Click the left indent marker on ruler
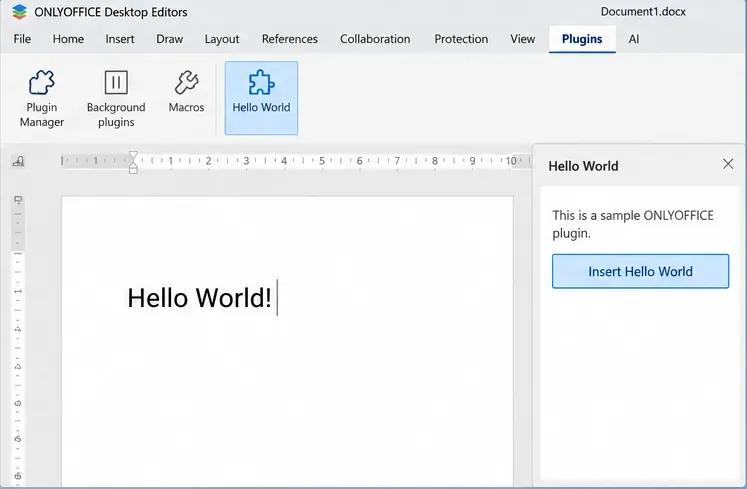 pos(133,168)
